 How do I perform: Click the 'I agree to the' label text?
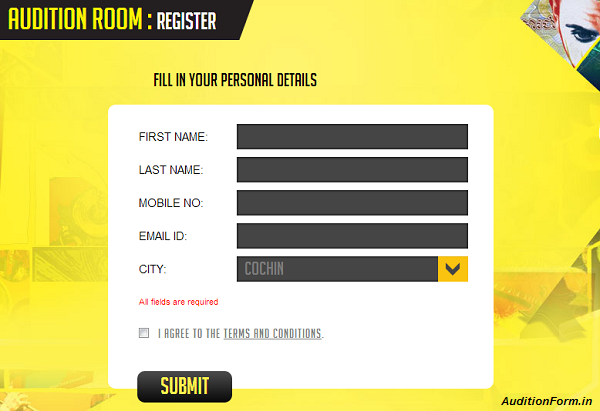pyautogui.click(x=189, y=334)
